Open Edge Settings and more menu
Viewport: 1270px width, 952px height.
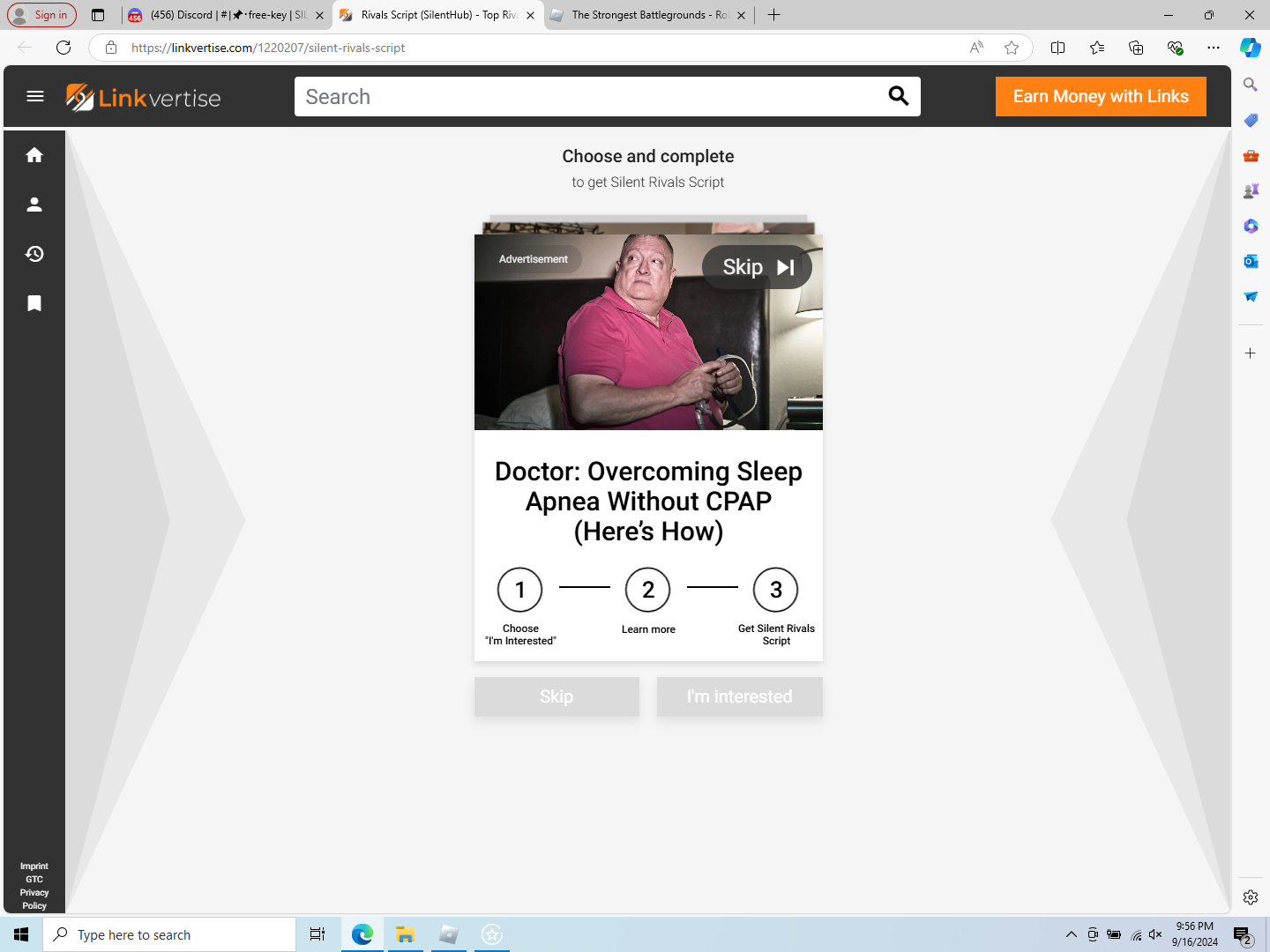click(x=1214, y=48)
